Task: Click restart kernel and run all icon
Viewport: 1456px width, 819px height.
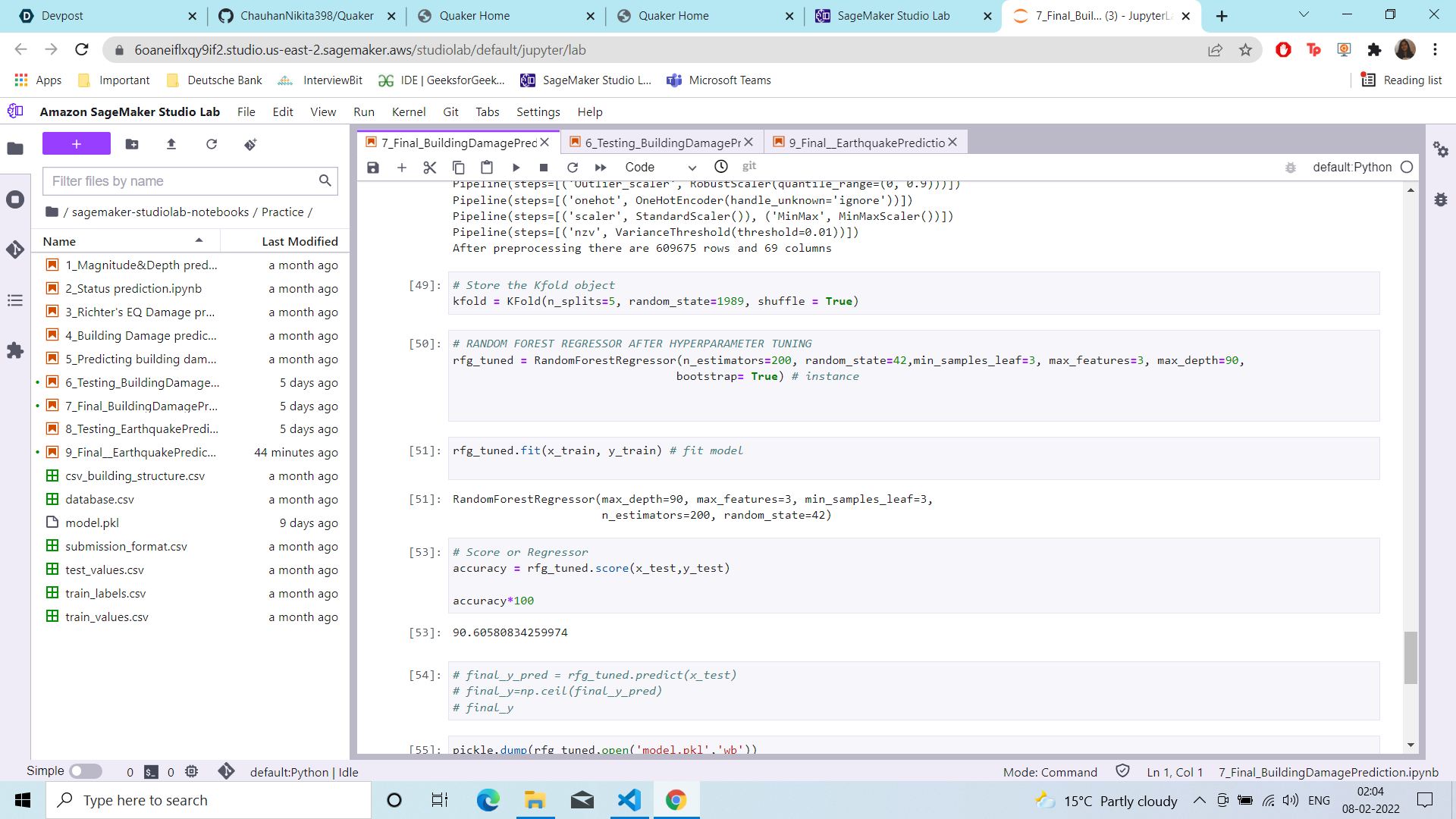Action: 601,168
